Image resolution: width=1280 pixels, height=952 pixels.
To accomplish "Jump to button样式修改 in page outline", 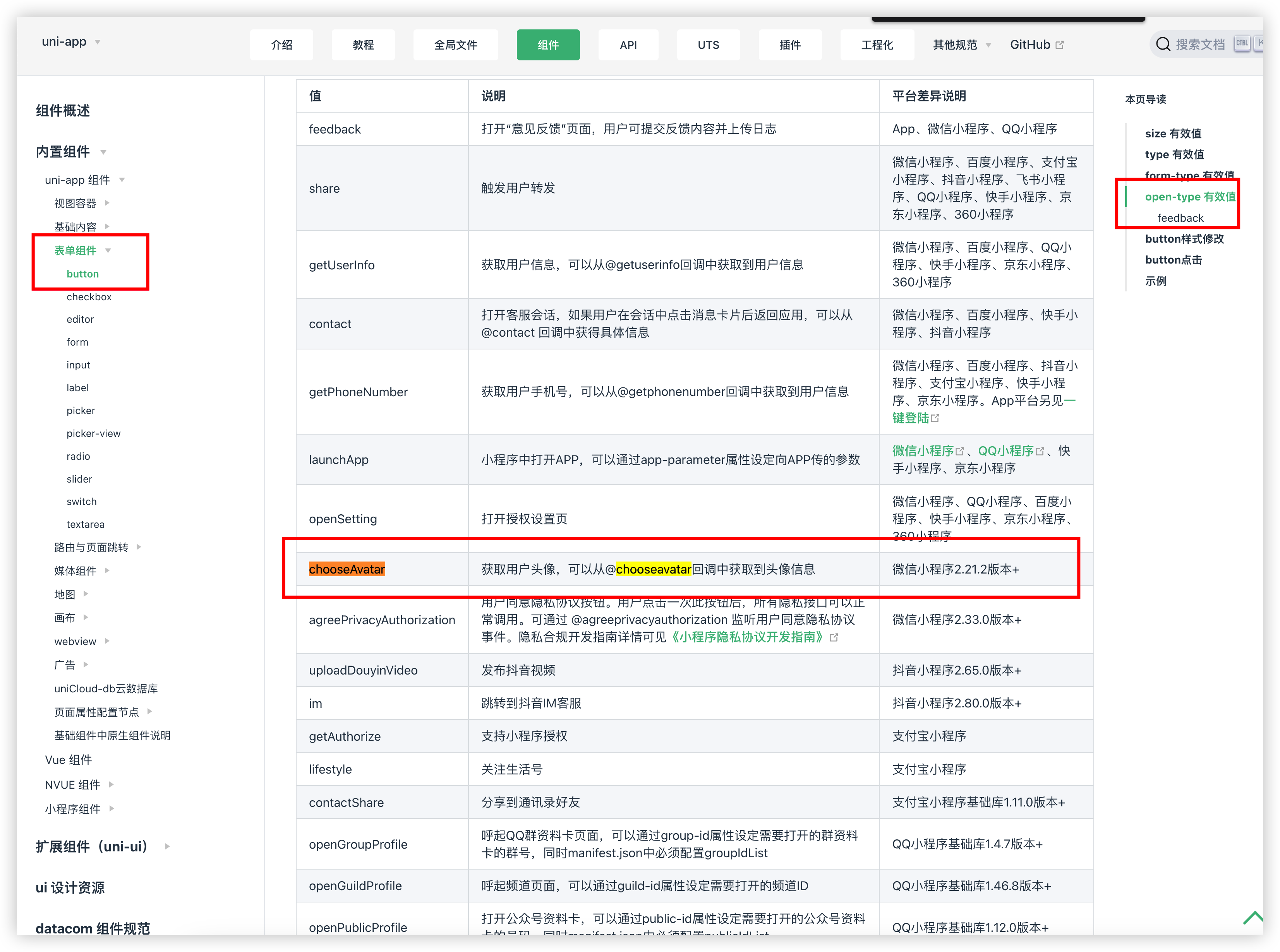I will coord(1184,238).
